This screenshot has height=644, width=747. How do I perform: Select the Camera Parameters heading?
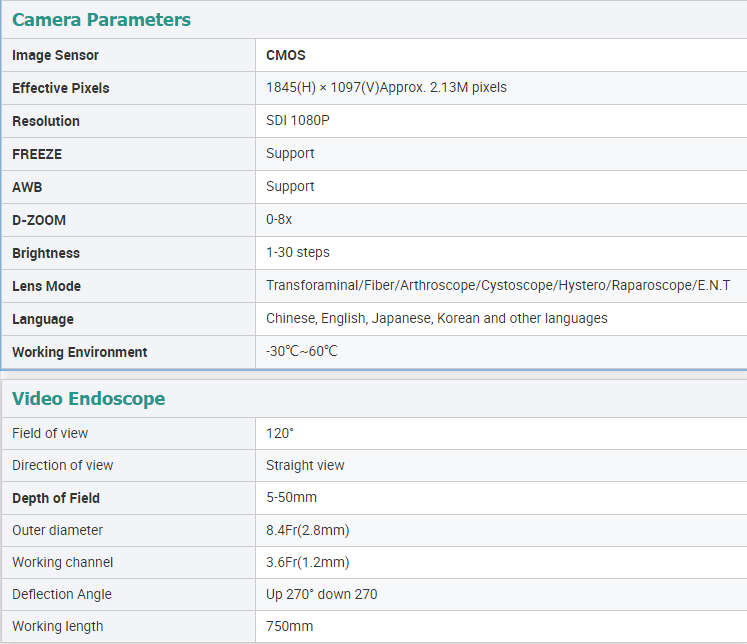pos(101,20)
